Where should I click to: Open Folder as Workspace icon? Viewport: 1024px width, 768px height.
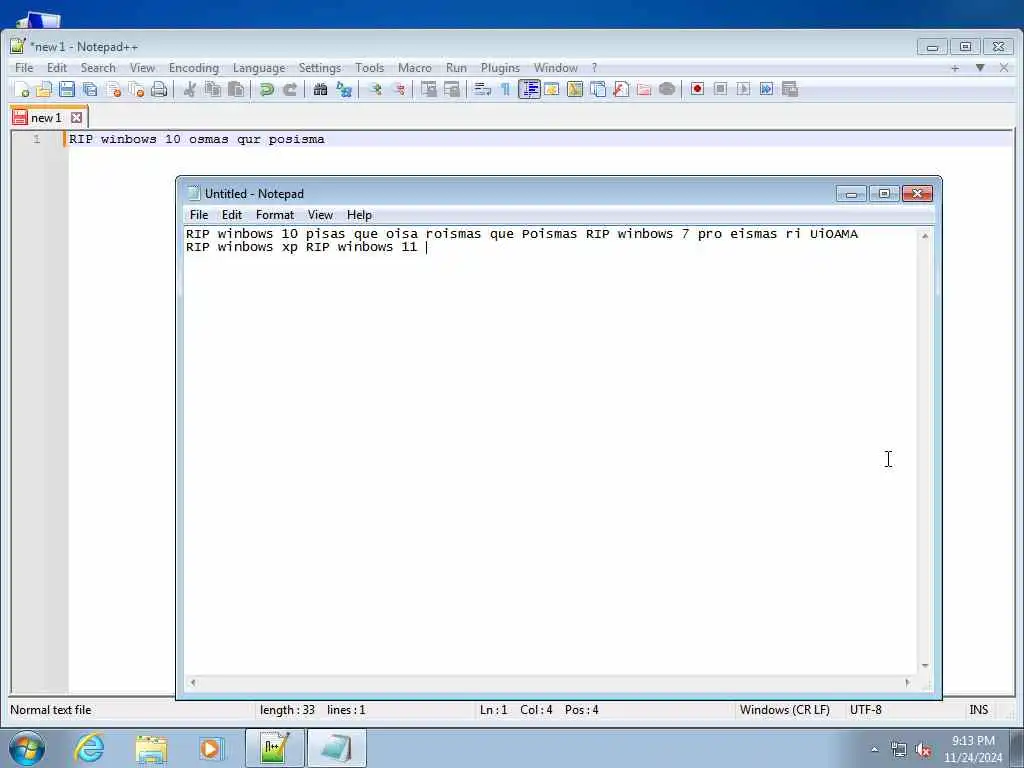644,89
